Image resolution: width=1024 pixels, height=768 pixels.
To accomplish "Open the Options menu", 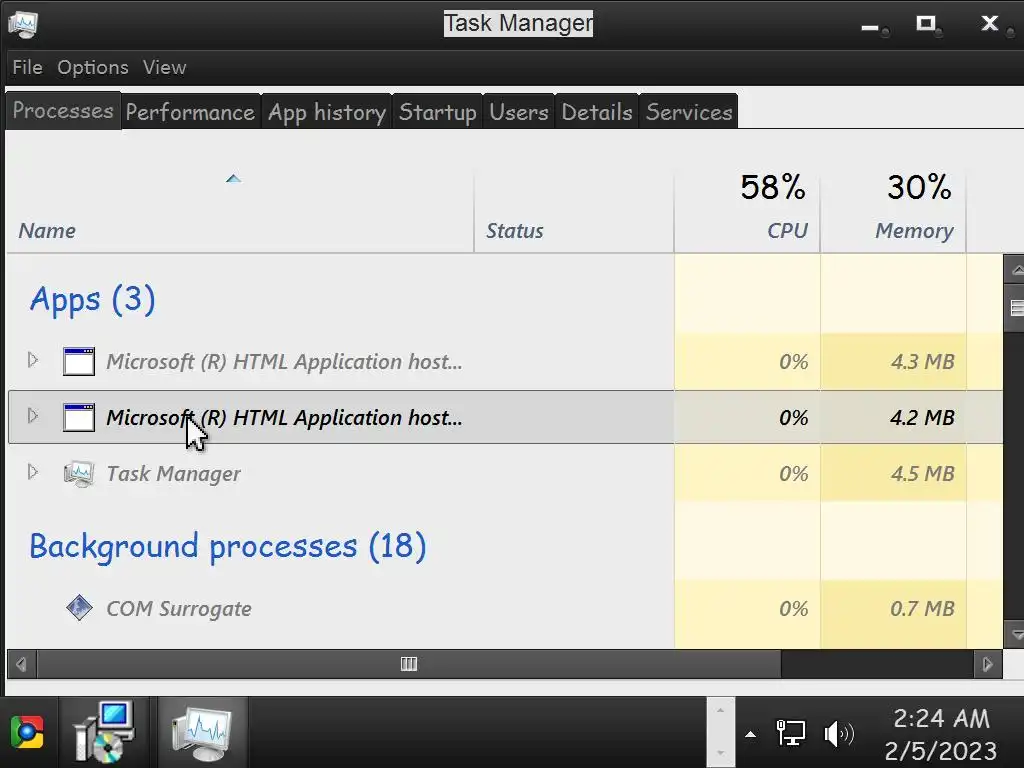I will (x=93, y=67).
